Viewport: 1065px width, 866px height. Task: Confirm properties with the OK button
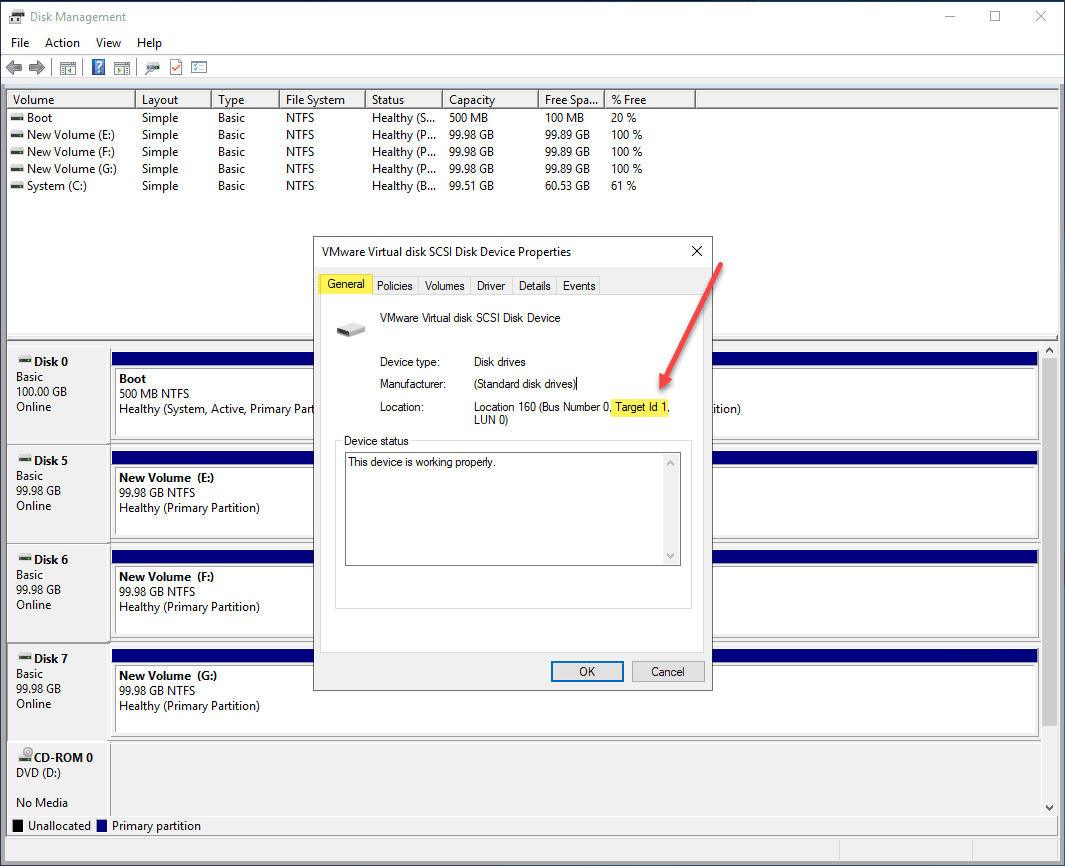[x=587, y=671]
